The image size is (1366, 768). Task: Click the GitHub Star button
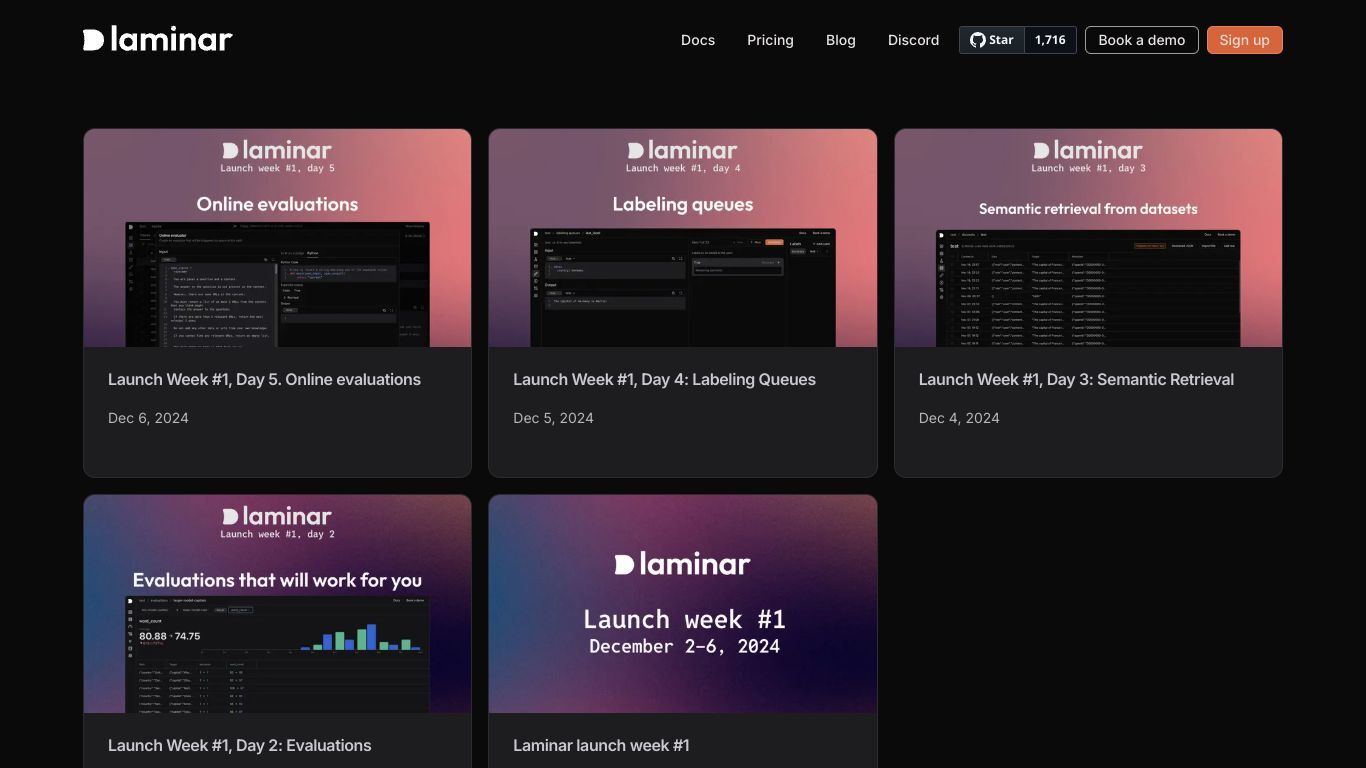click(992, 40)
